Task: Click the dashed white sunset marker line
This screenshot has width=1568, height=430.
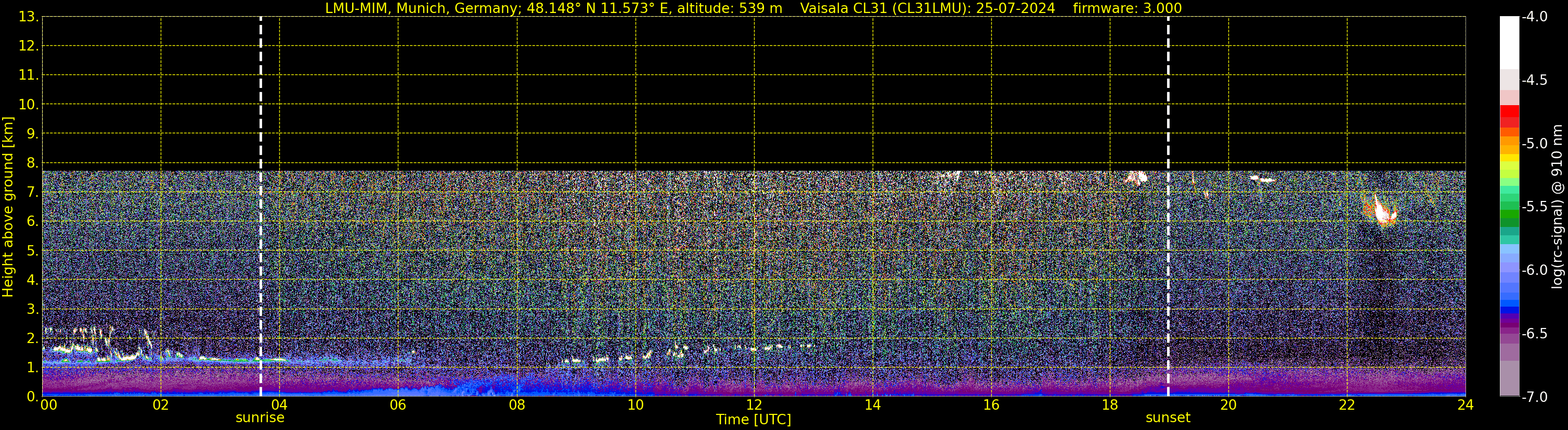Action: click(1168, 207)
